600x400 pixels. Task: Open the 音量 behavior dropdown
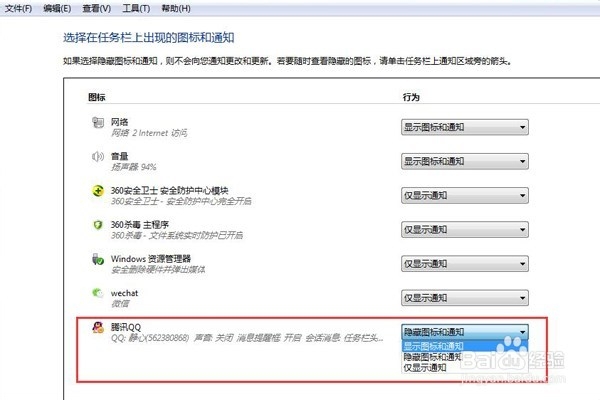click(465, 162)
